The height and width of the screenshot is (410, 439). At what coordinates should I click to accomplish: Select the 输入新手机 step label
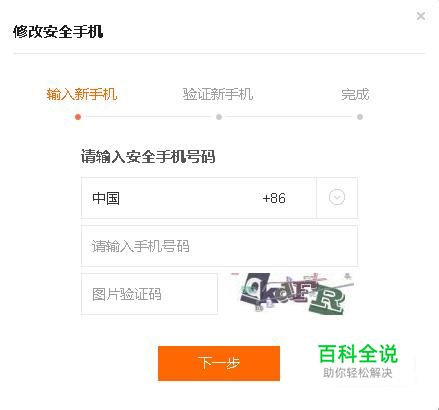(82, 94)
